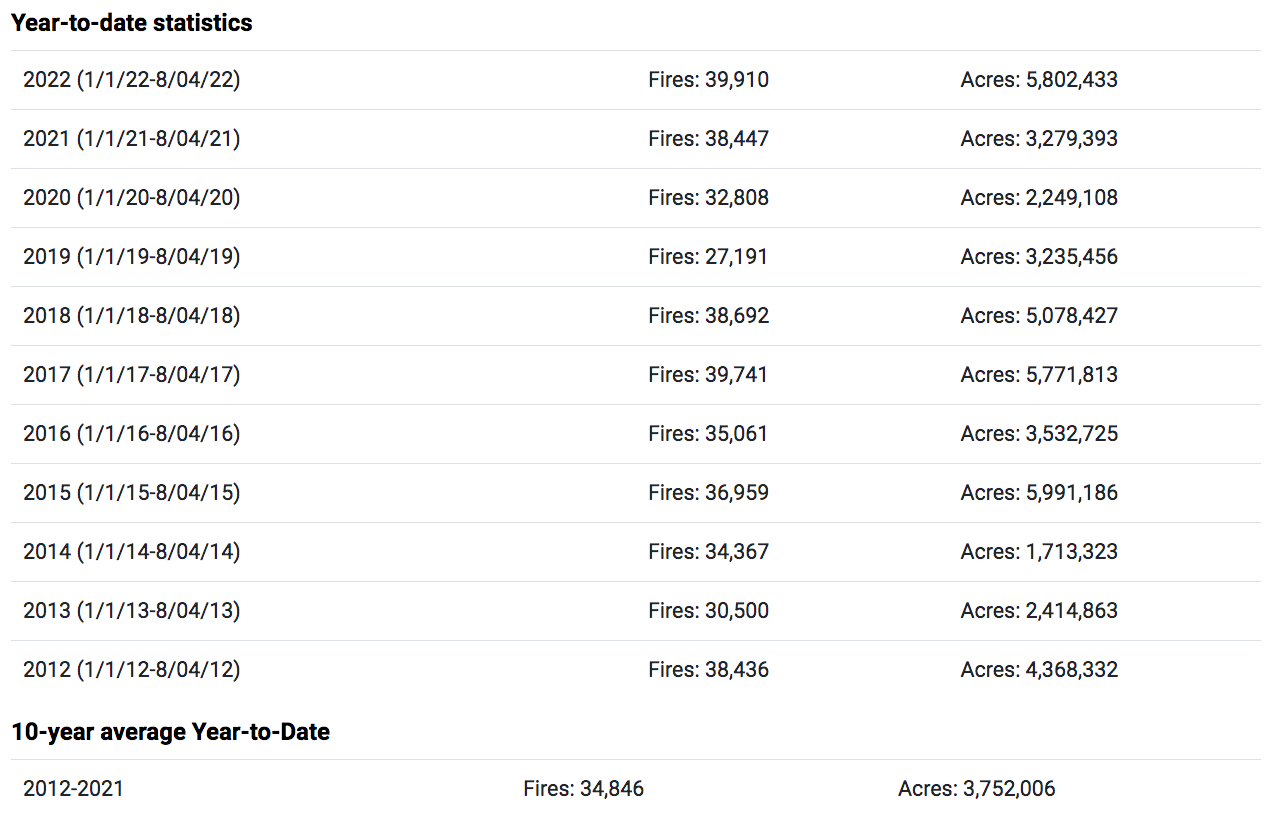Click 'Acres: 5,078,427' value
Viewport: 1274px width, 822px height.
click(1039, 316)
